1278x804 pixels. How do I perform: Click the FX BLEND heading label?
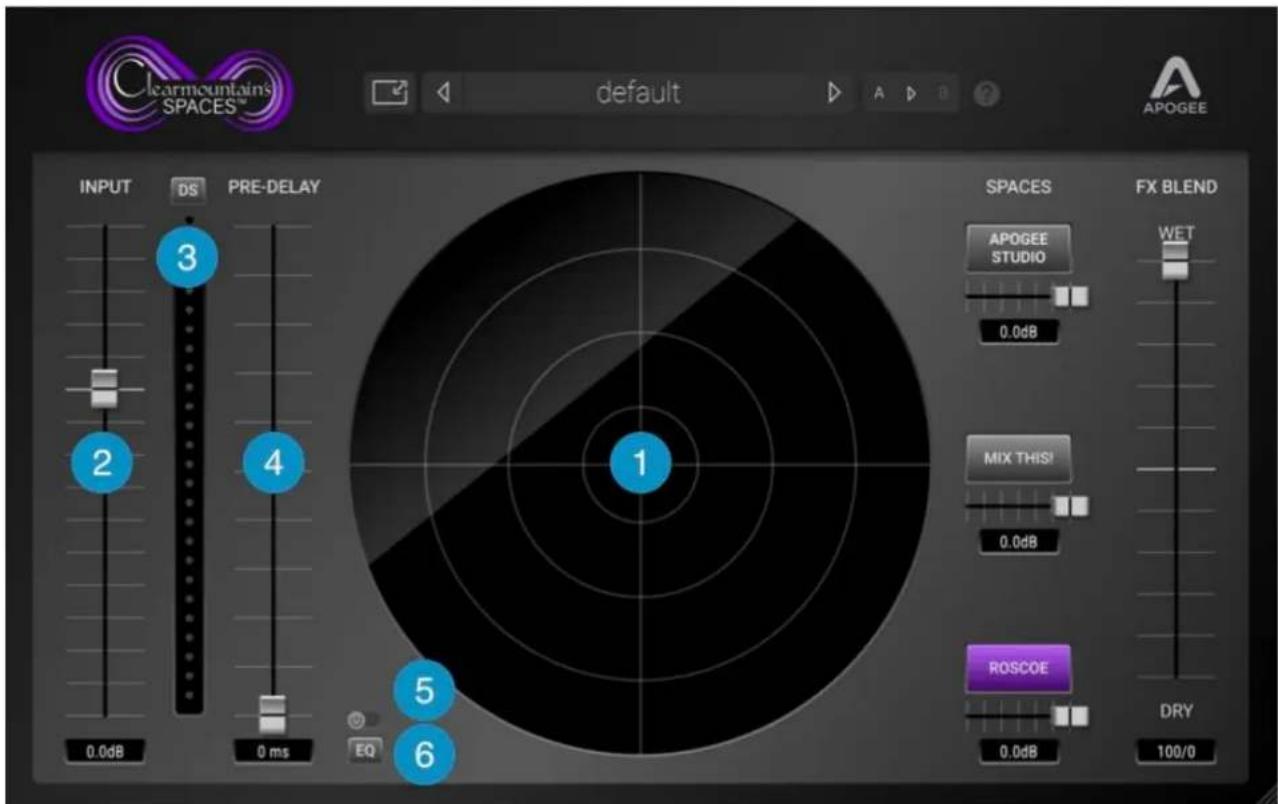[x=1176, y=188]
